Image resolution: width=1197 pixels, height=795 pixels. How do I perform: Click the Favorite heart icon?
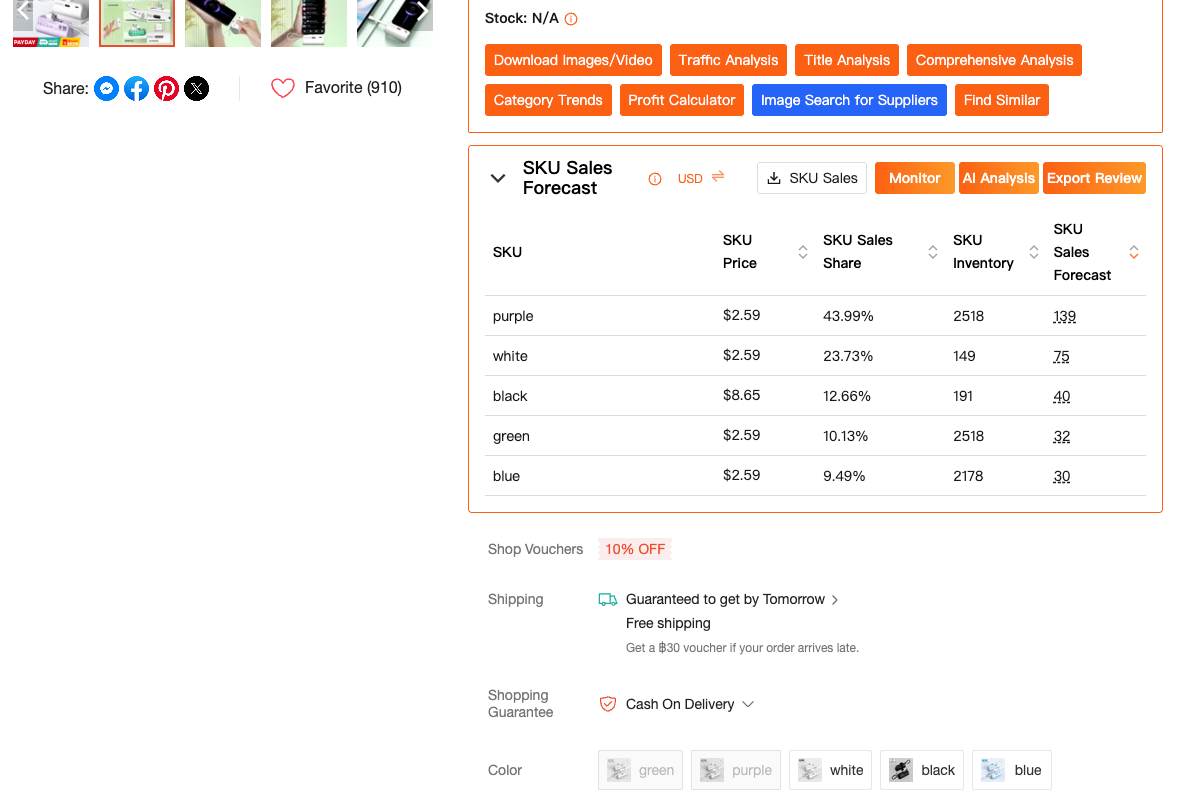[283, 88]
